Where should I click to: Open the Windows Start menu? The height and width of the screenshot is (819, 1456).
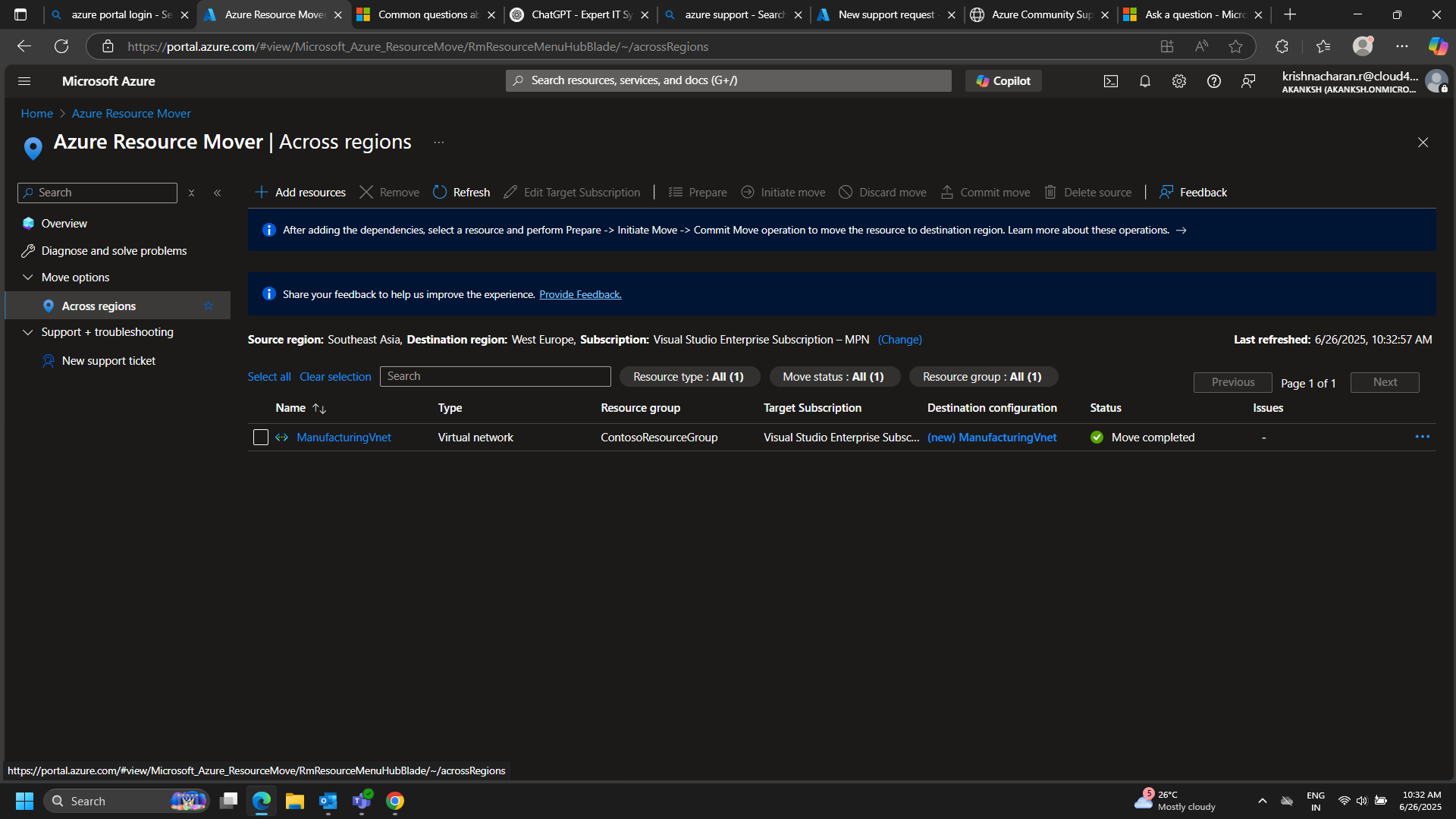point(24,801)
